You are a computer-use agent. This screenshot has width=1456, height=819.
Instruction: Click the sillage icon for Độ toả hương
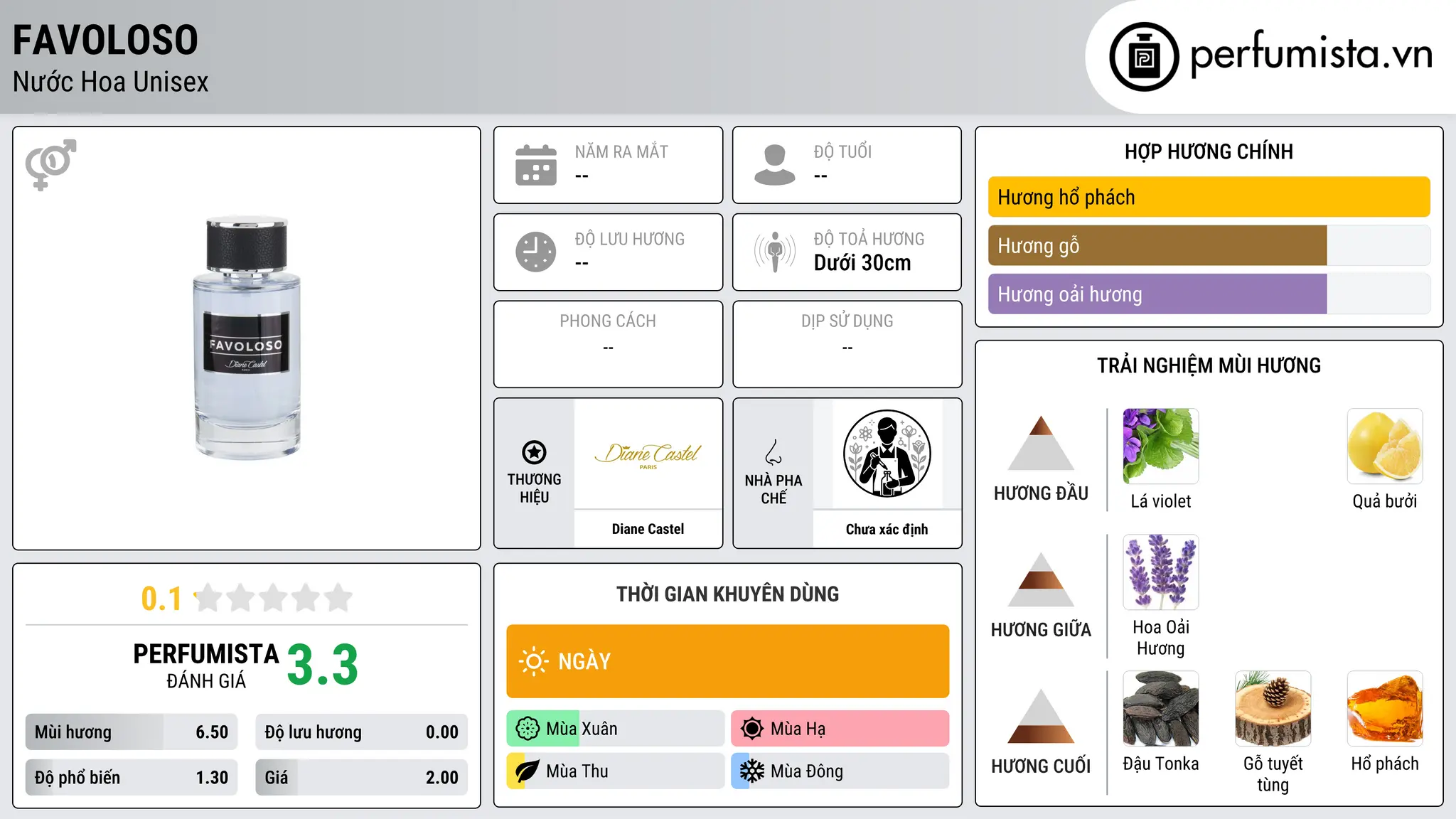coord(774,252)
